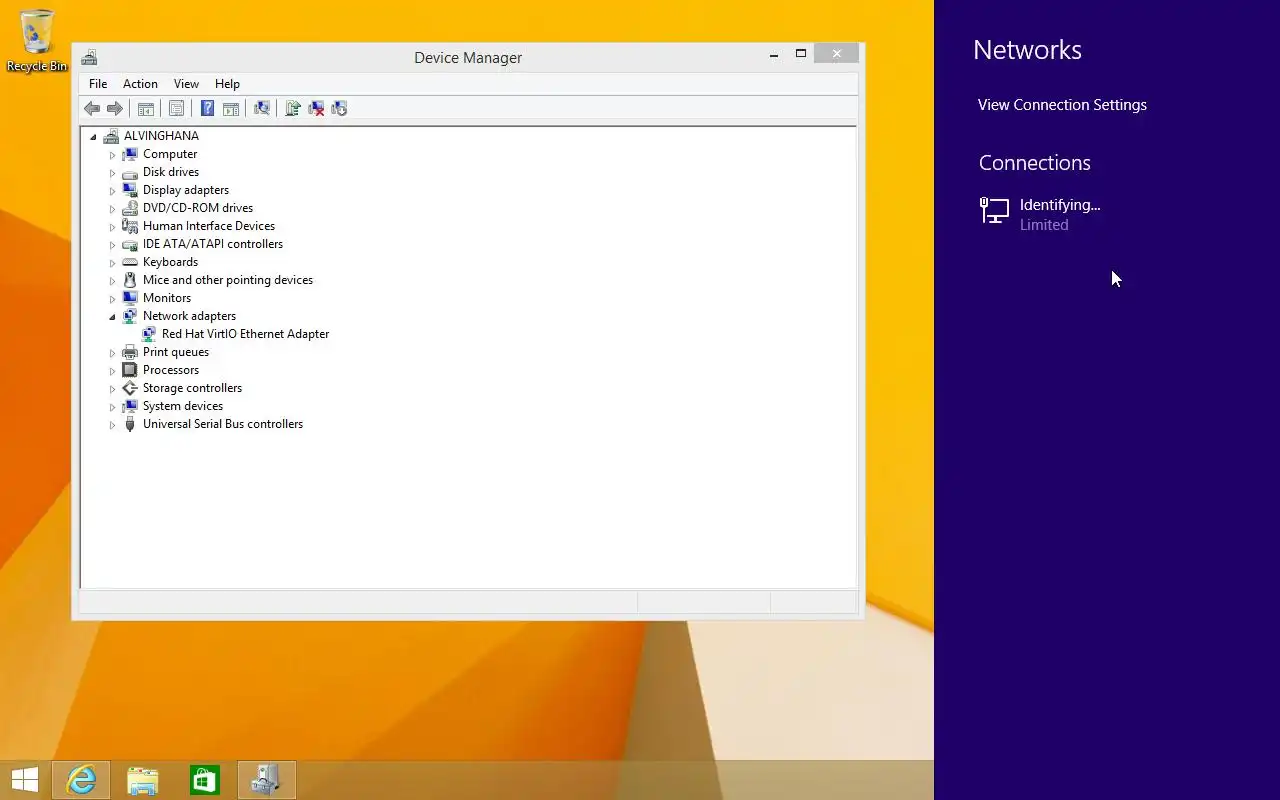Open File Explorer from the taskbar
This screenshot has height=800, width=1280.
point(143,780)
